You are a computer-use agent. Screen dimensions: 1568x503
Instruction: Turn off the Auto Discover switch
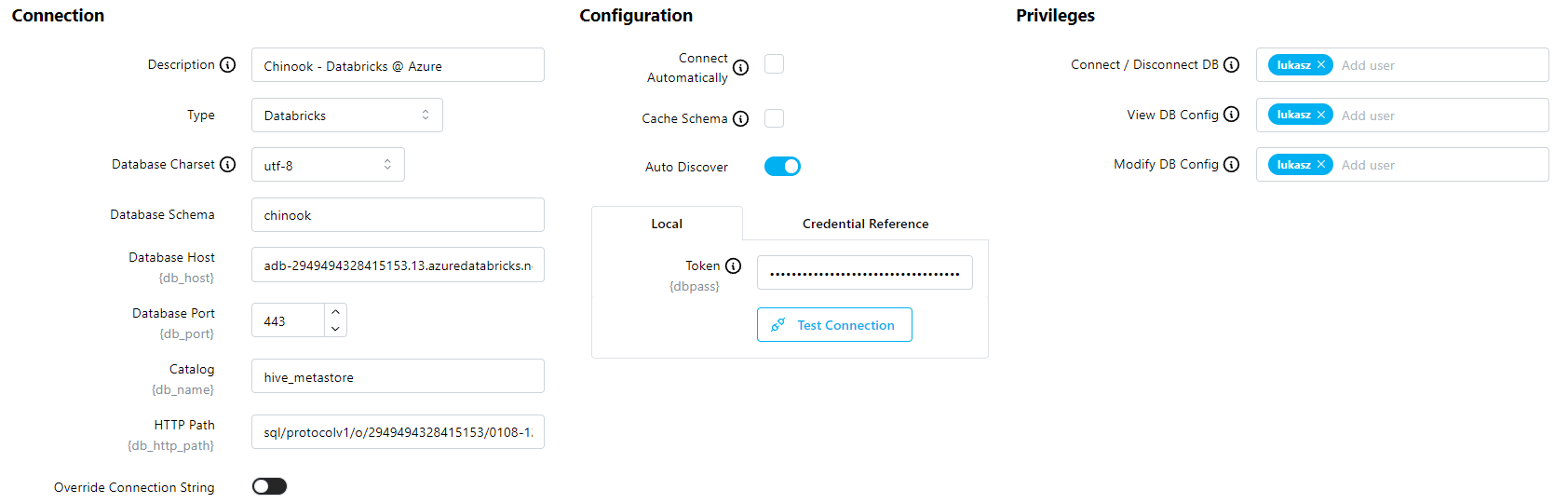[x=782, y=167]
